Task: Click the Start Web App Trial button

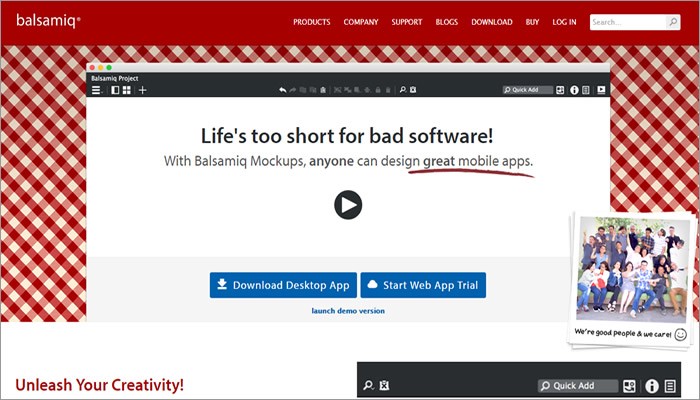Action: tap(423, 285)
